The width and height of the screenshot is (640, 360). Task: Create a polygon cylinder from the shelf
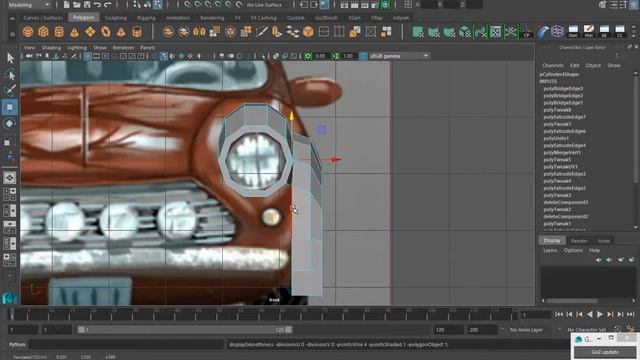[59, 31]
